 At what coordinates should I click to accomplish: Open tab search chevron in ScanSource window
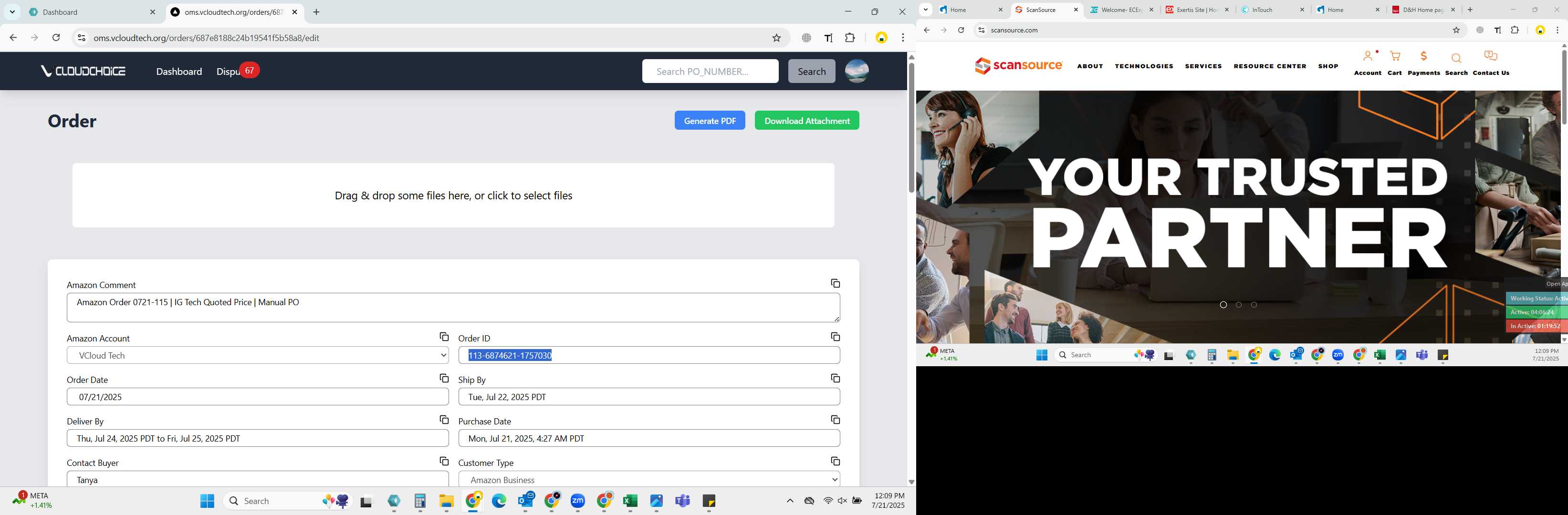(925, 10)
